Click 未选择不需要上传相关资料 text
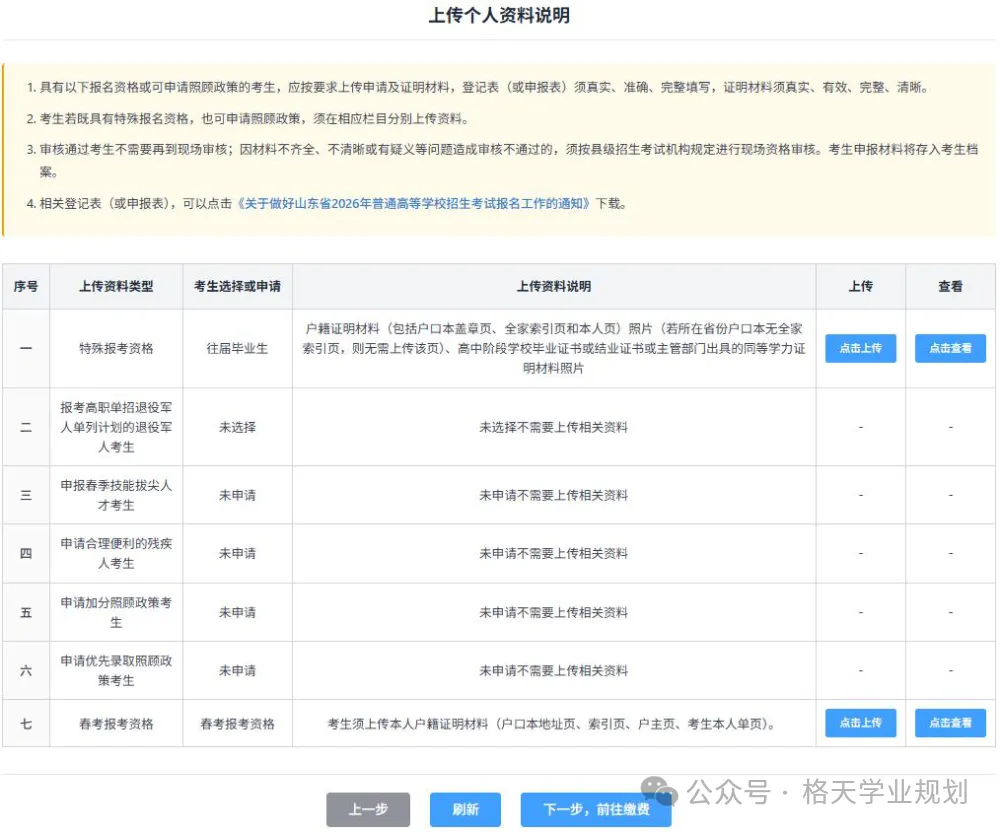 click(554, 427)
